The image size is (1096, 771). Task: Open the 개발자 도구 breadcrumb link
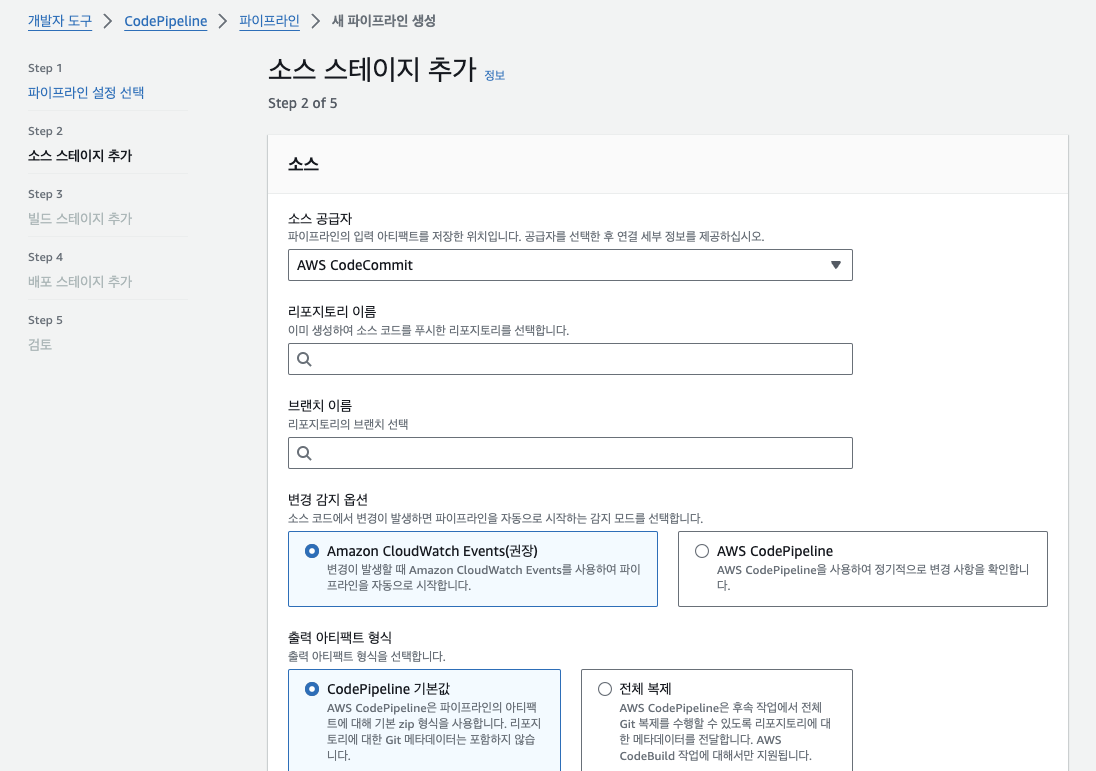pyautogui.click(x=59, y=21)
